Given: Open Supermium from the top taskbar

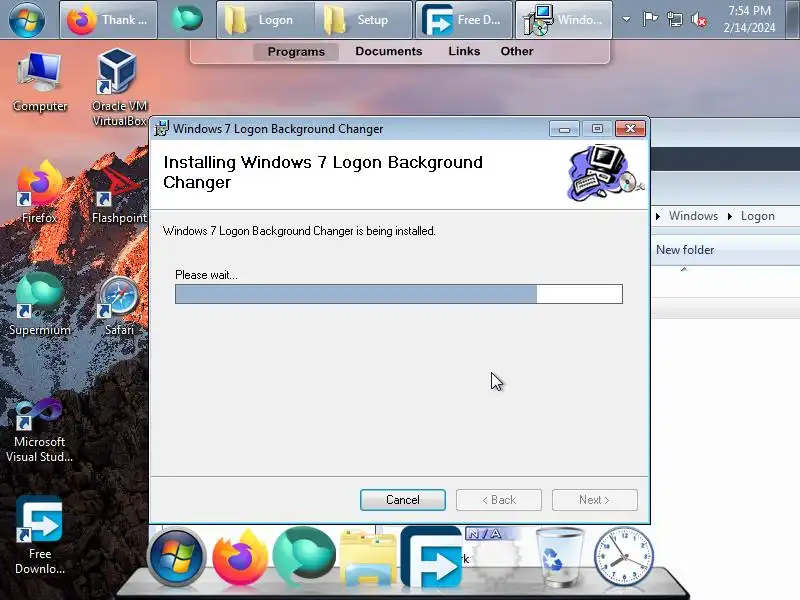Looking at the screenshot, I should point(187,19).
